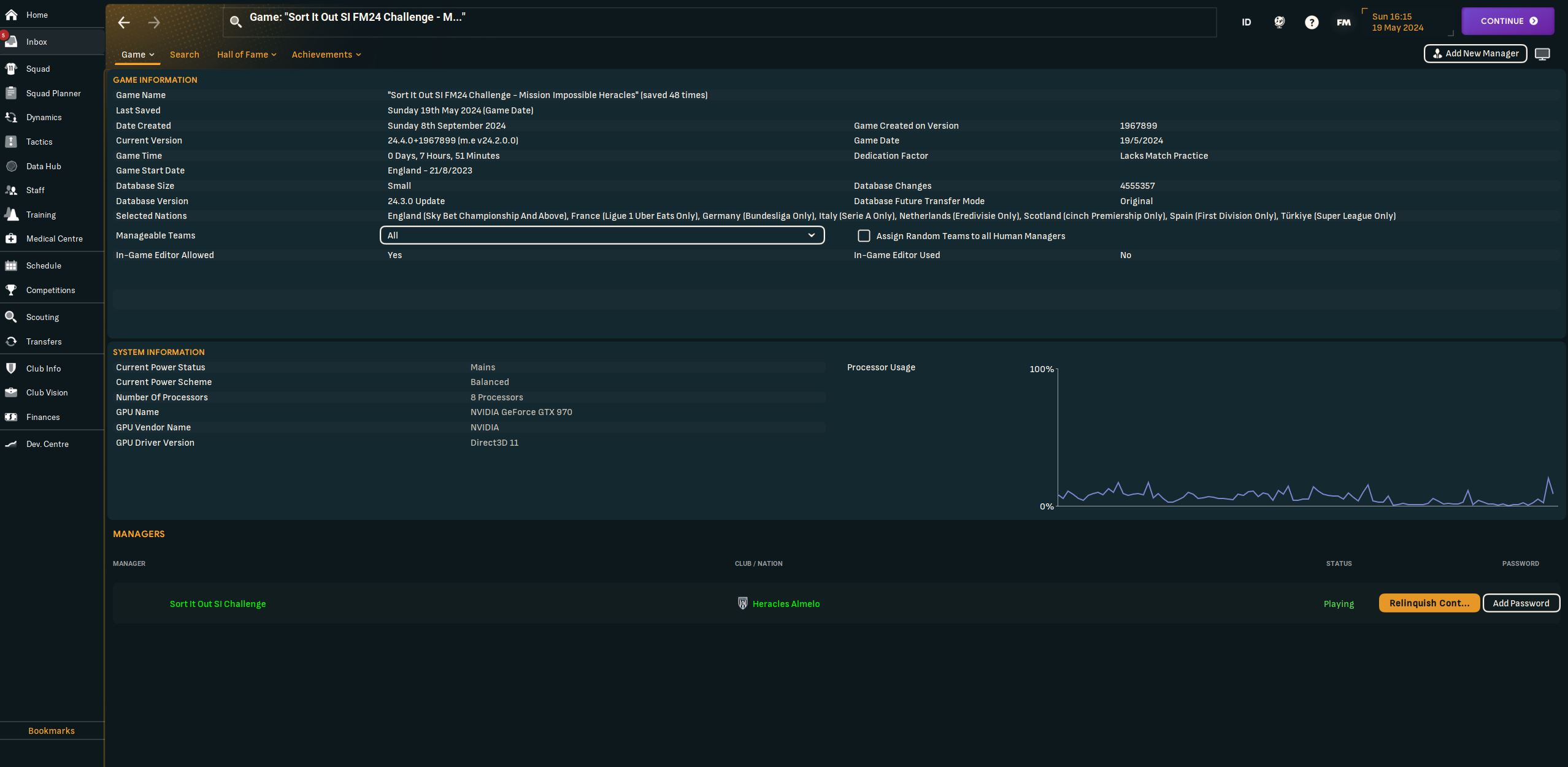Click the 'Playing' status text

pos(1339,604)
